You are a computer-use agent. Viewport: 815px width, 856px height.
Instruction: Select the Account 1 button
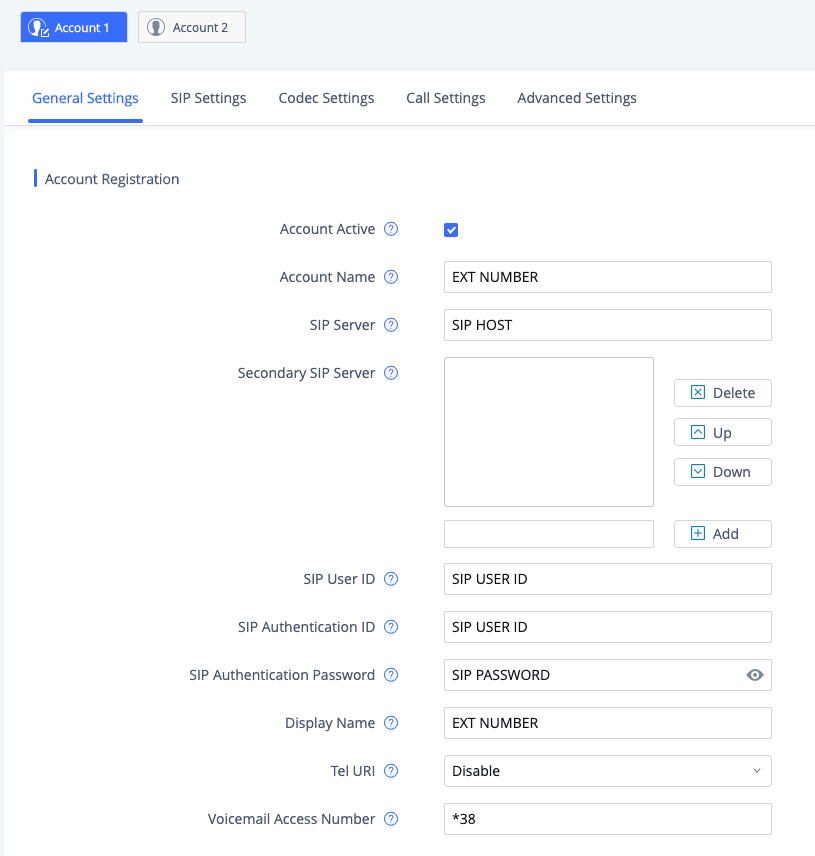tap(74, 27)
